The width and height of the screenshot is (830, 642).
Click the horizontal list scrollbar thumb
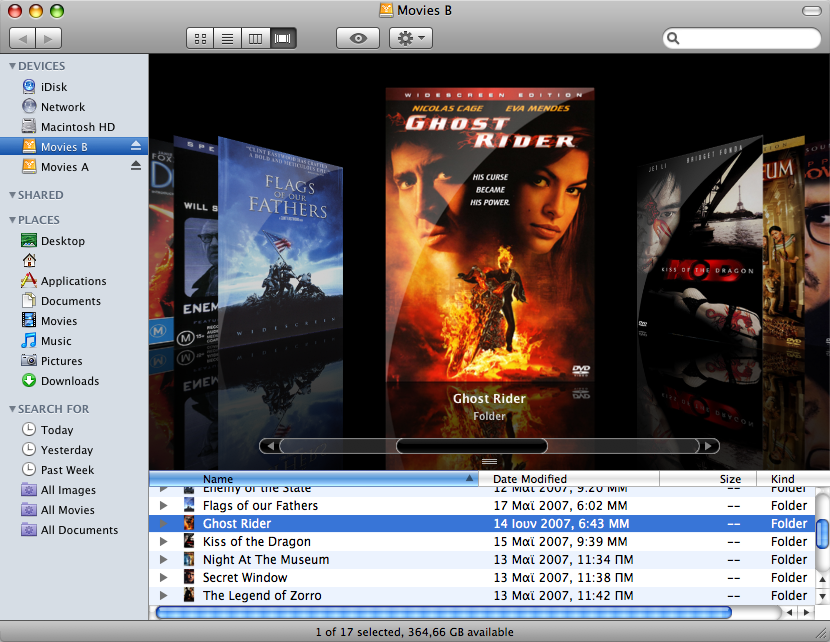(444, 613)
